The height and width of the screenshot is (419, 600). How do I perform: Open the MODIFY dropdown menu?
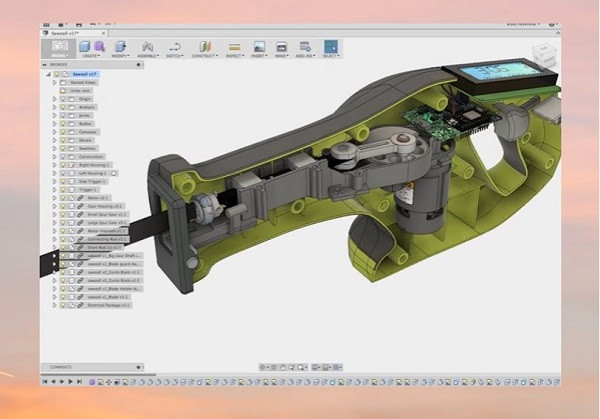coord(120,56)
